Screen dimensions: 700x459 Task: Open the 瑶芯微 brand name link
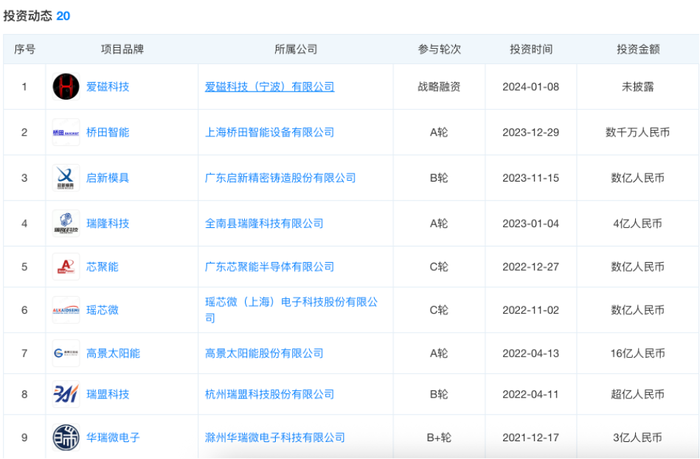102,310
